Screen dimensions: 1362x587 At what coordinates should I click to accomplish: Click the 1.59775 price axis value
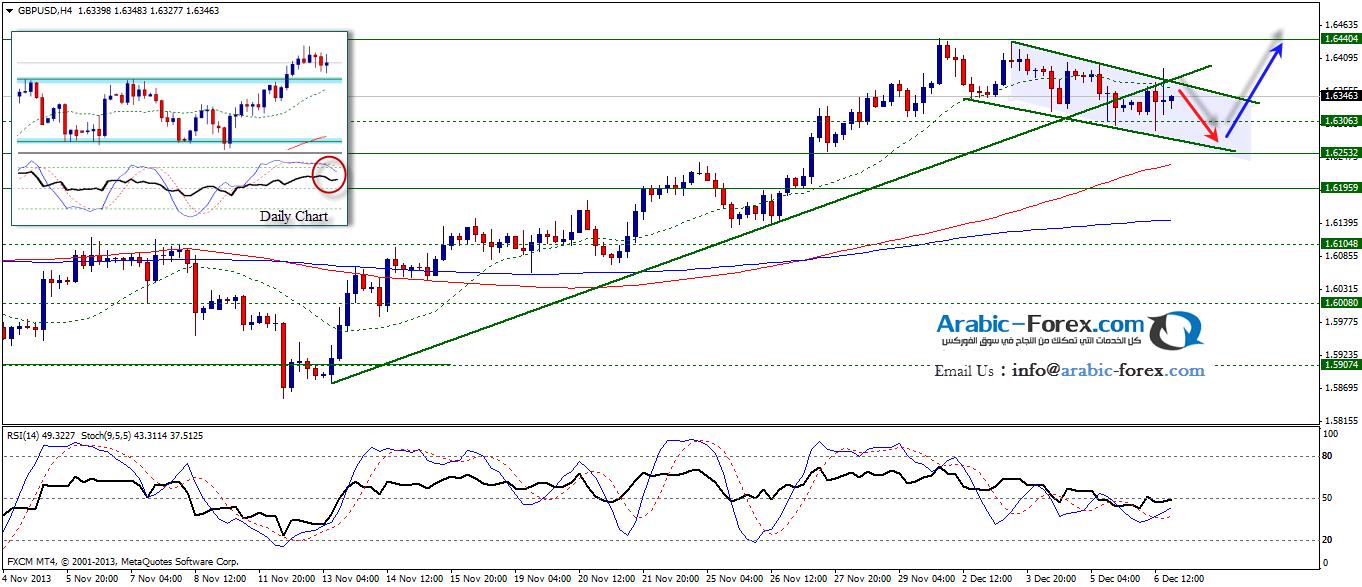tap(1340, 321)
